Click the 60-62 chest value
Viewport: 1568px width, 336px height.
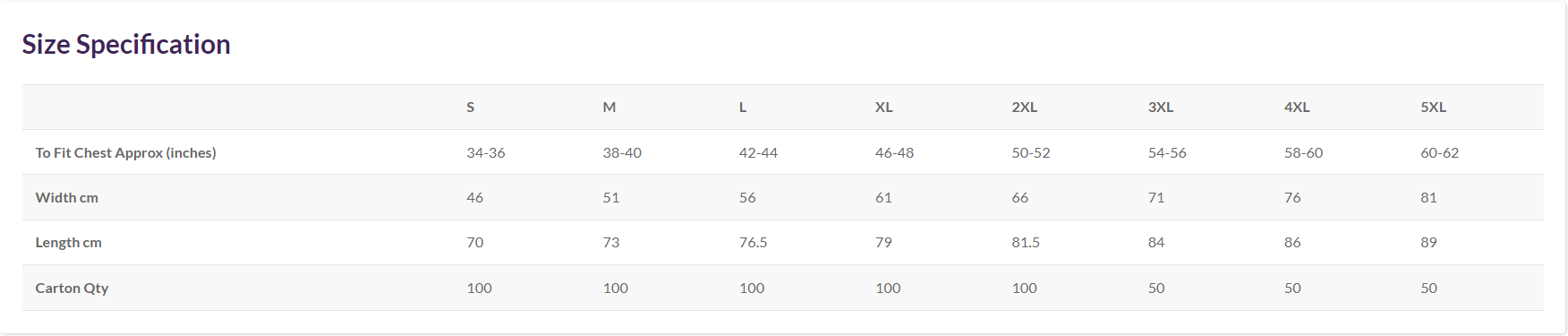pyautogui.click(x=1440, y=152)
